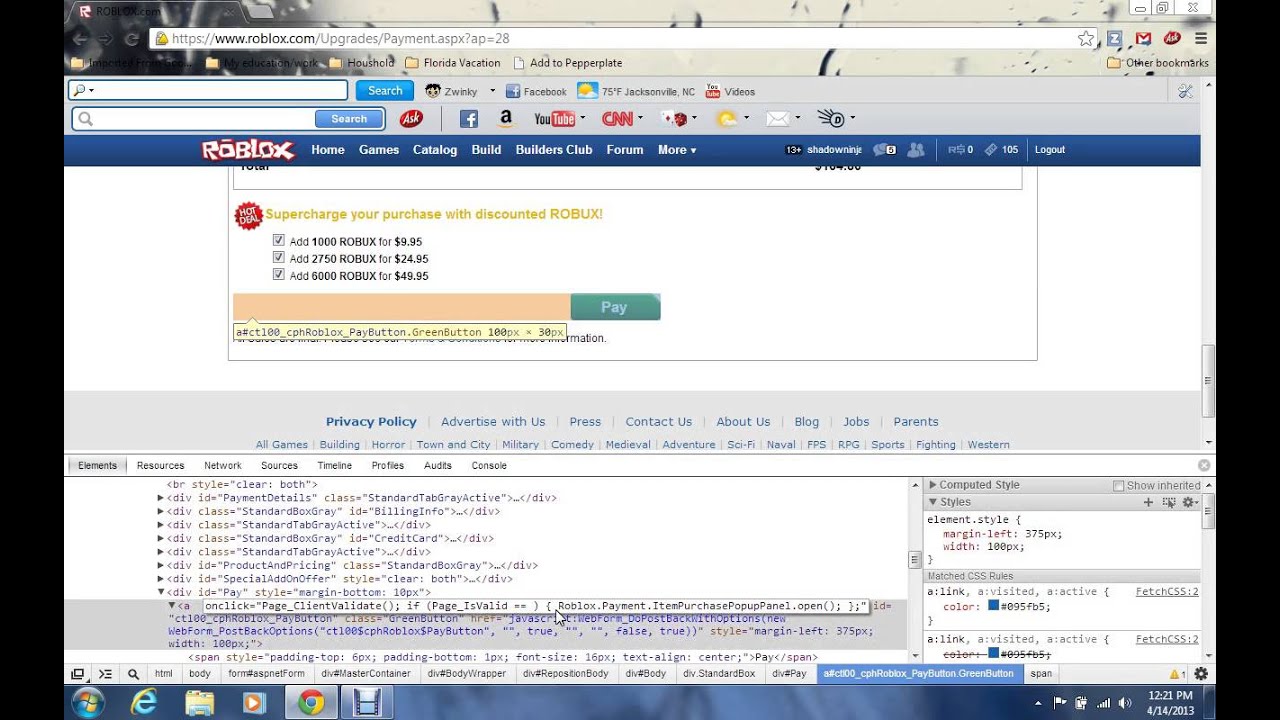The image size is (1280, 720).
Task: Switch to the Network tab
Action: pos(223,465)
